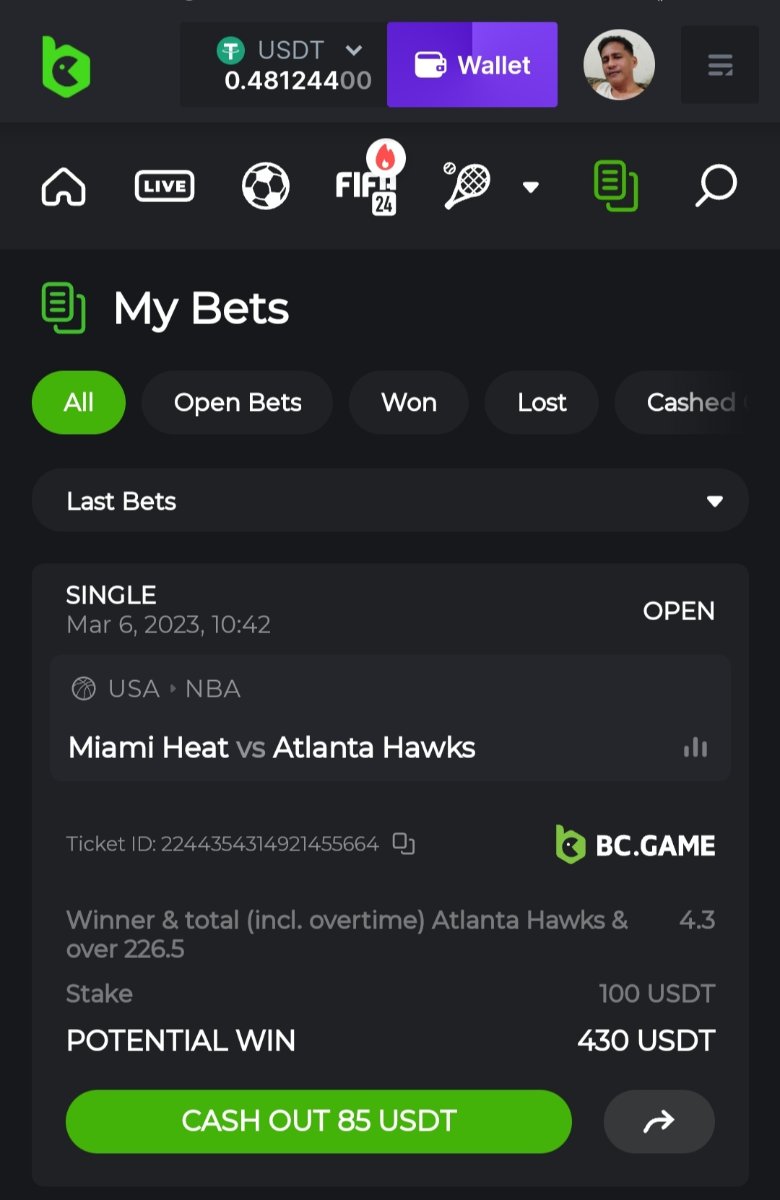Switch to the Open Bets filter

(237, 403)
